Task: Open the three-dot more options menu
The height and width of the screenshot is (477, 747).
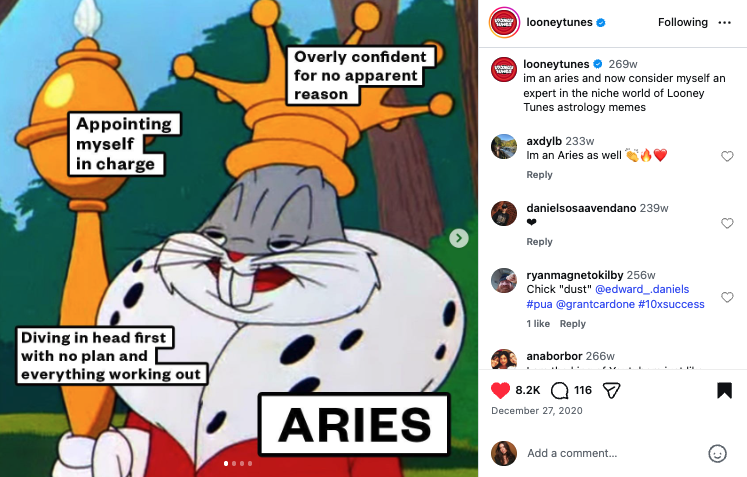Action: pos(724,22)
